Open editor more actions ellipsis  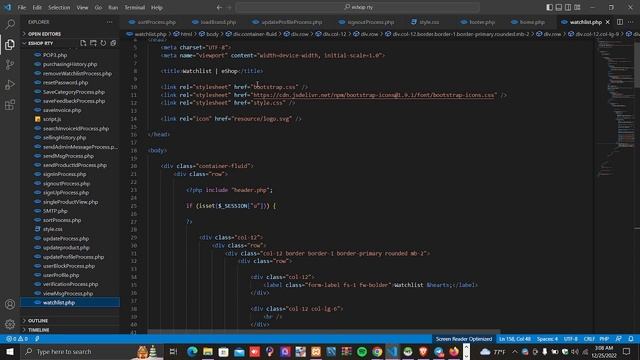click(631, 22)
